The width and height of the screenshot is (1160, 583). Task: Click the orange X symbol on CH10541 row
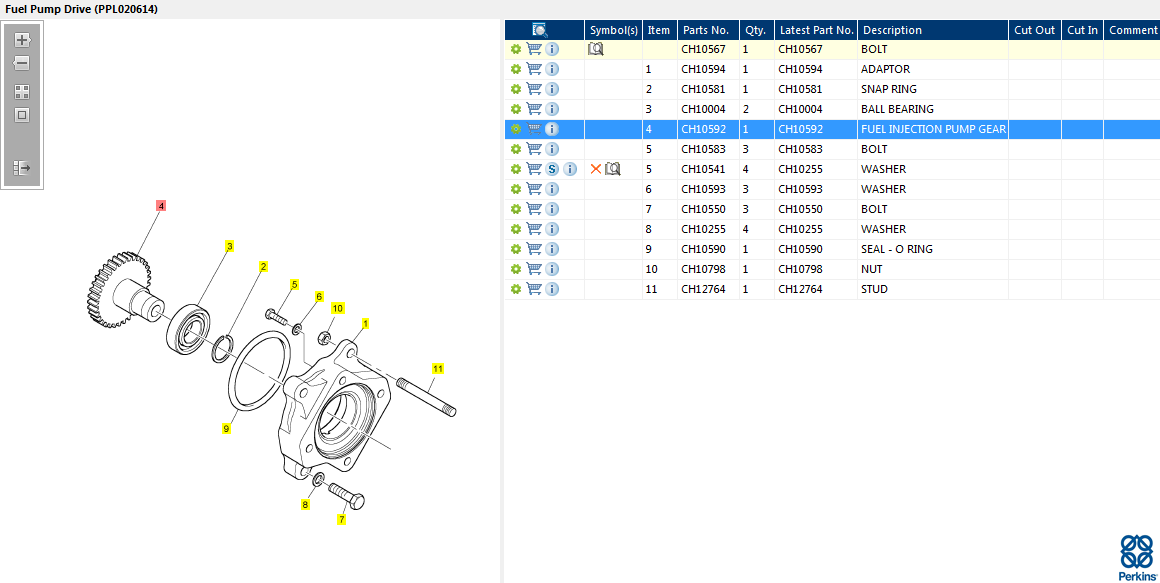pos(596,169)
